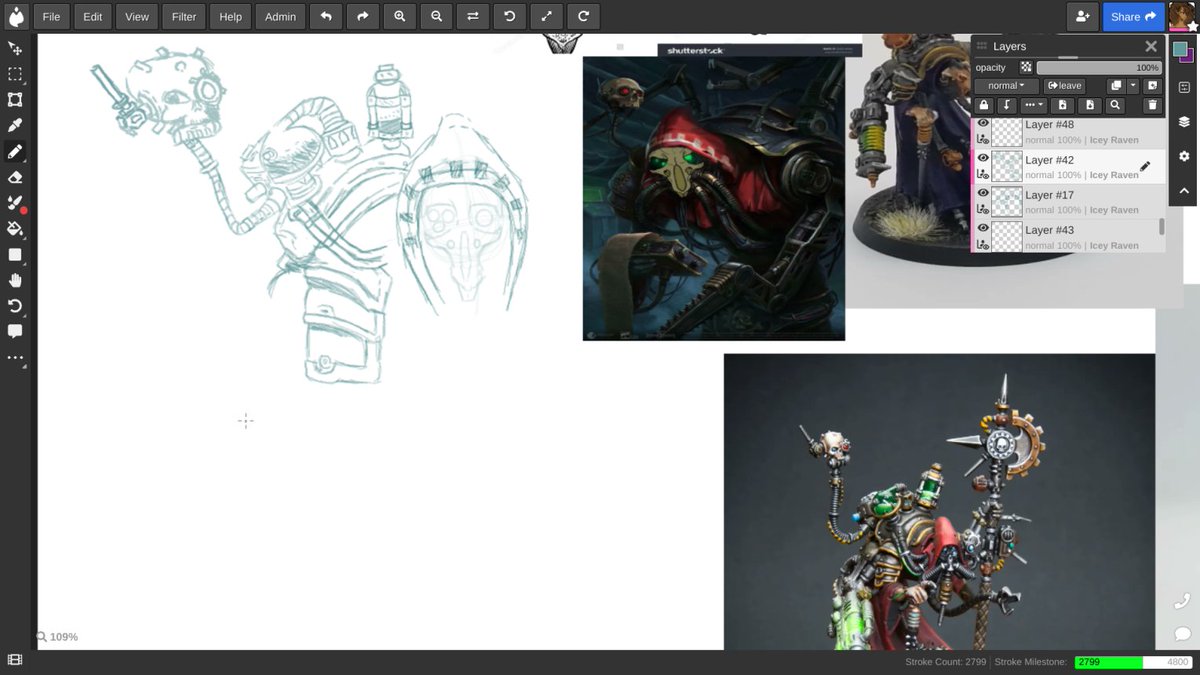Toggle the Layers panel icon in sidebar
The width and height of the screenshot is (1200, 675).
pyautogui.click(x=1184, y=121)
